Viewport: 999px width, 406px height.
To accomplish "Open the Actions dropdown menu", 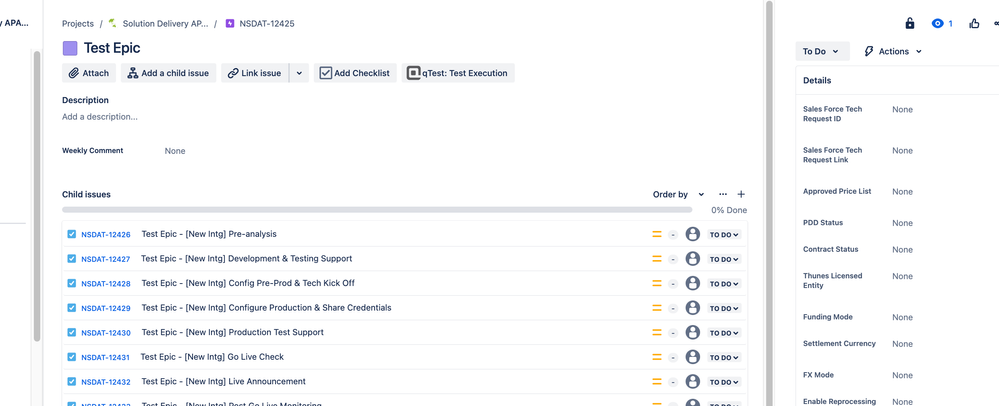I will [x=893, y=52].
